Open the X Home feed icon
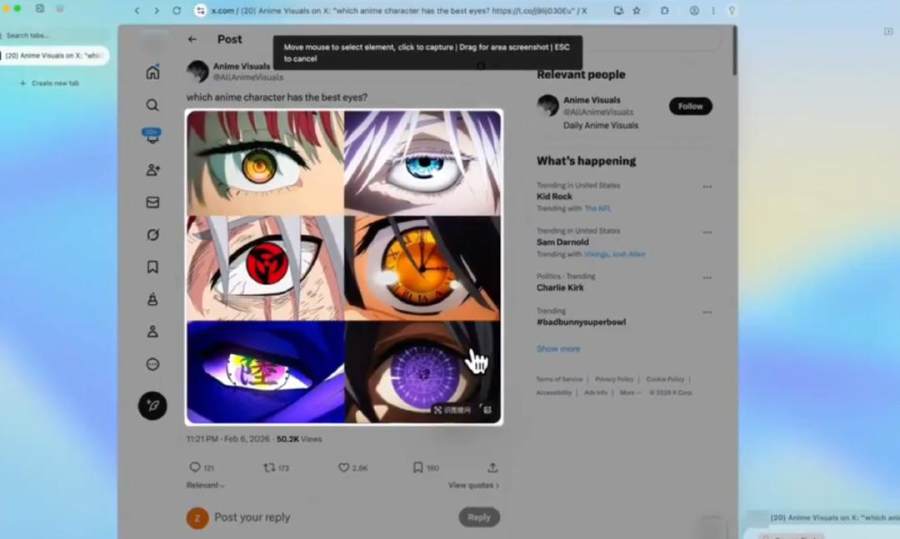This screenshot has height=539, width=900. click(152, 72)
